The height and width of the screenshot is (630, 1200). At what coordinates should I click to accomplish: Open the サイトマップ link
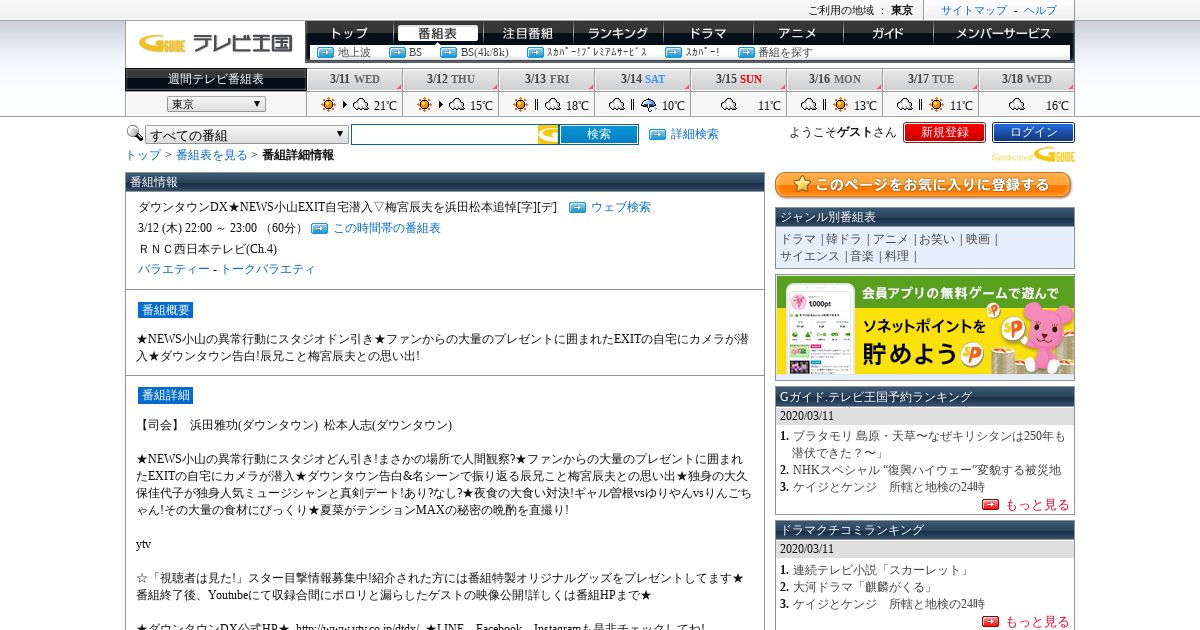[974, 10]
